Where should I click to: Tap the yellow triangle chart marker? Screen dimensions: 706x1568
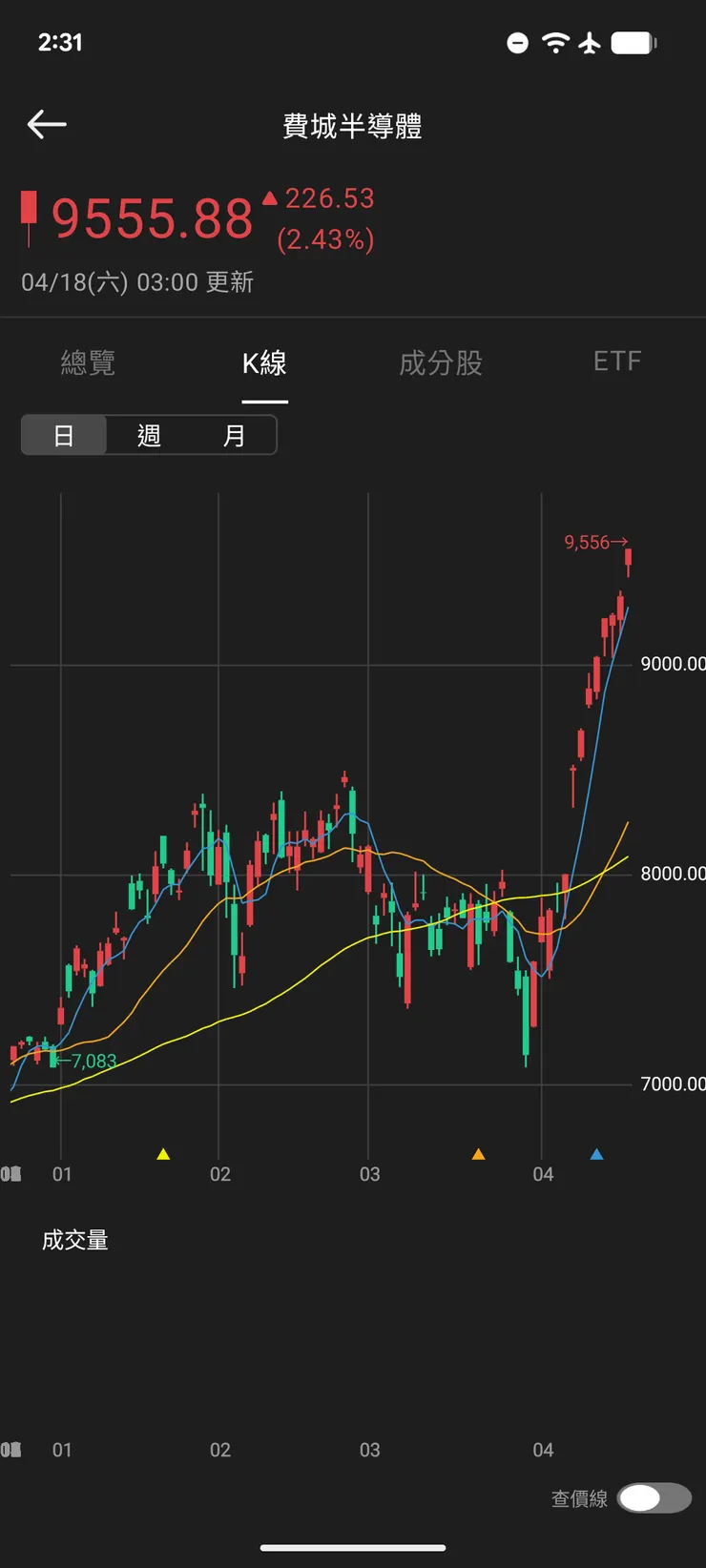pos(163,1154)
